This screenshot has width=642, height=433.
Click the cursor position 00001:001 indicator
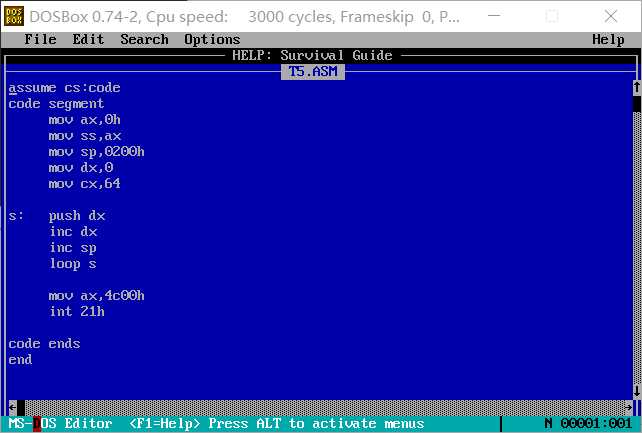pyautogui.click(x=596, y=424)
